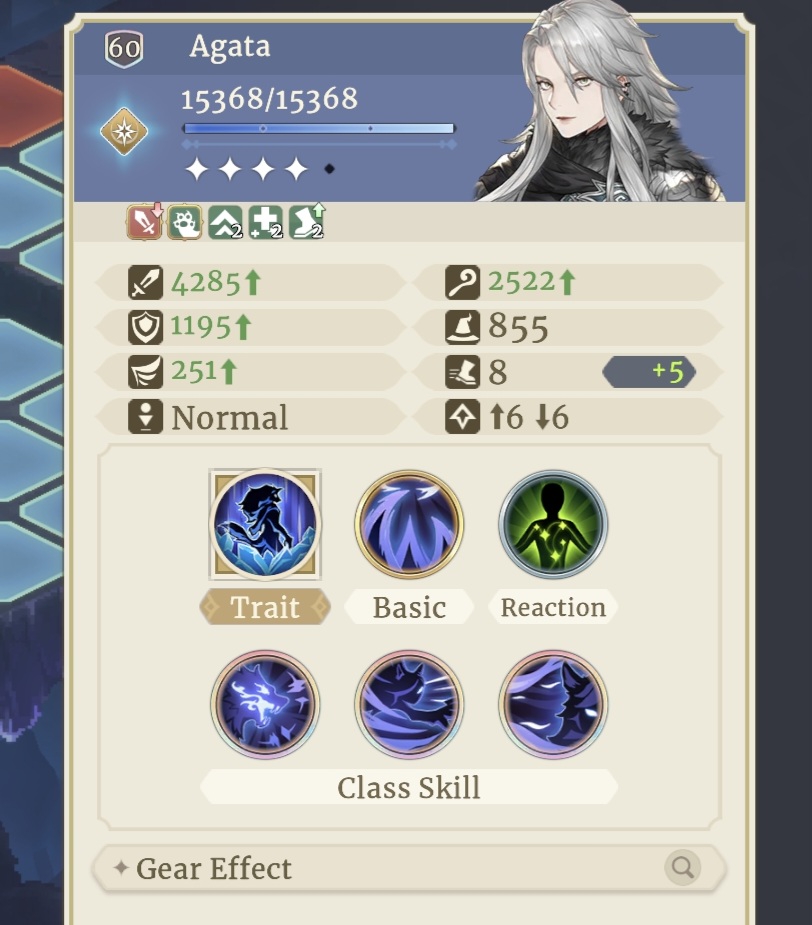View the green Reaction skill icon
812x925 pixels.
pos(553,524)
